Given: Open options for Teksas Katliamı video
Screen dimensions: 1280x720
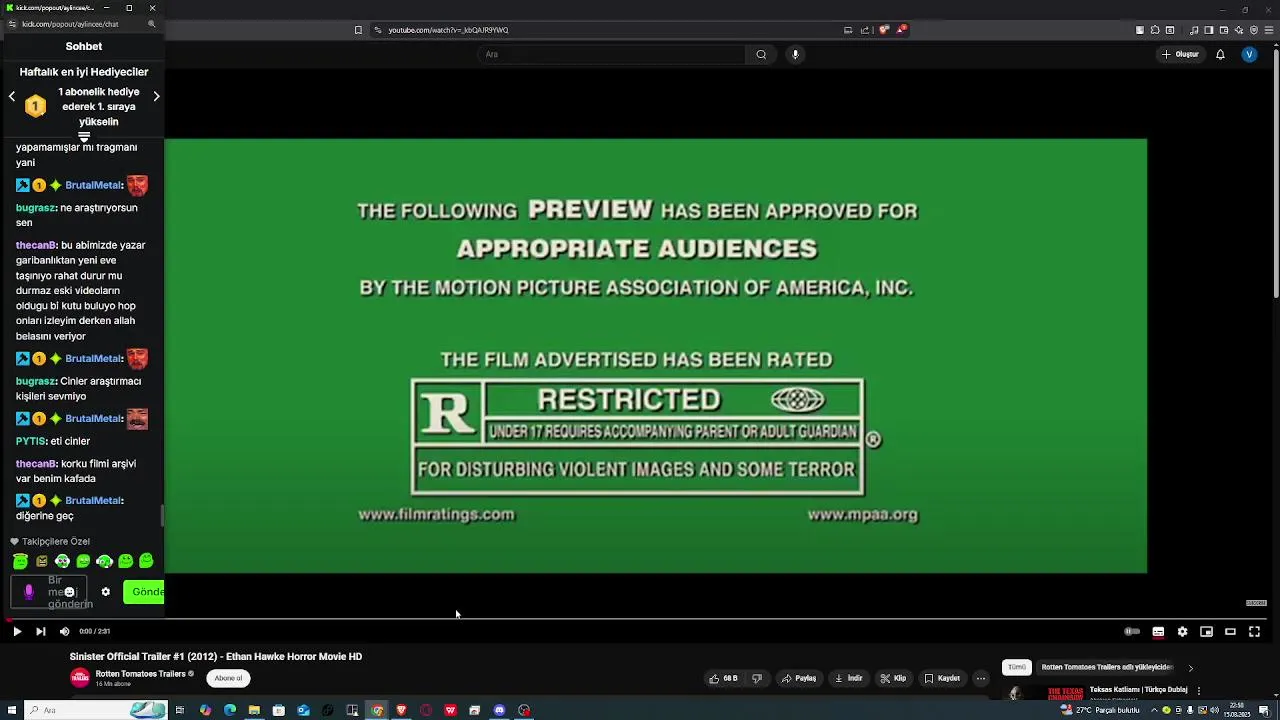Looking at the screenshot, I should point(1198,690).
